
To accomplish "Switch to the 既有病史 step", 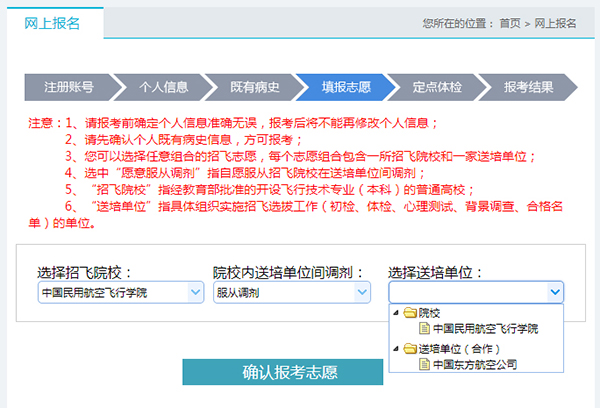I will click(x=254, y=87).
